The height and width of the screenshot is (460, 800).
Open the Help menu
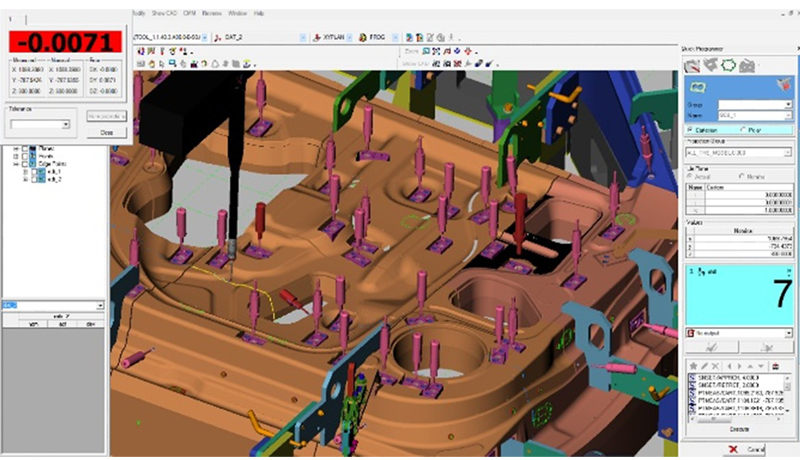click(x=260, y=14)
